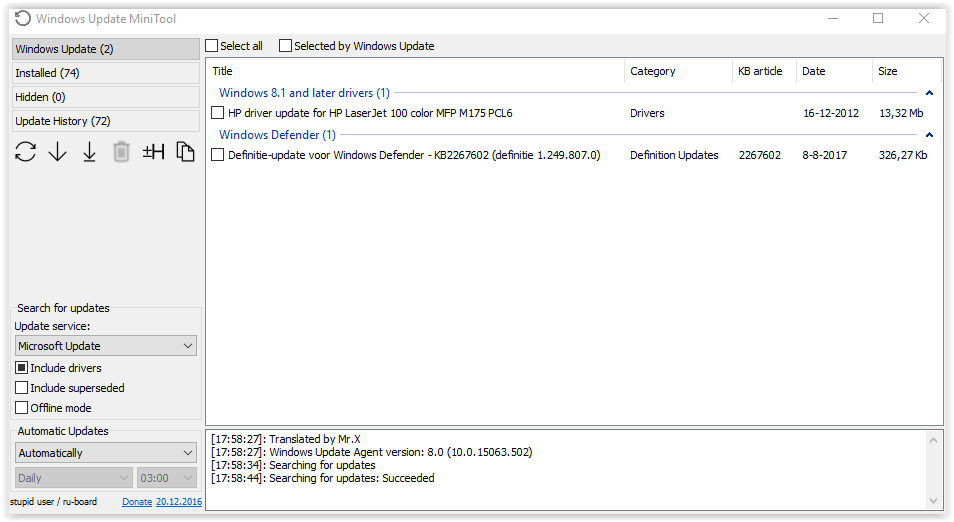
Task: Collapse the Windows 8.1 drivers group
Action: [x=929, y=93]
